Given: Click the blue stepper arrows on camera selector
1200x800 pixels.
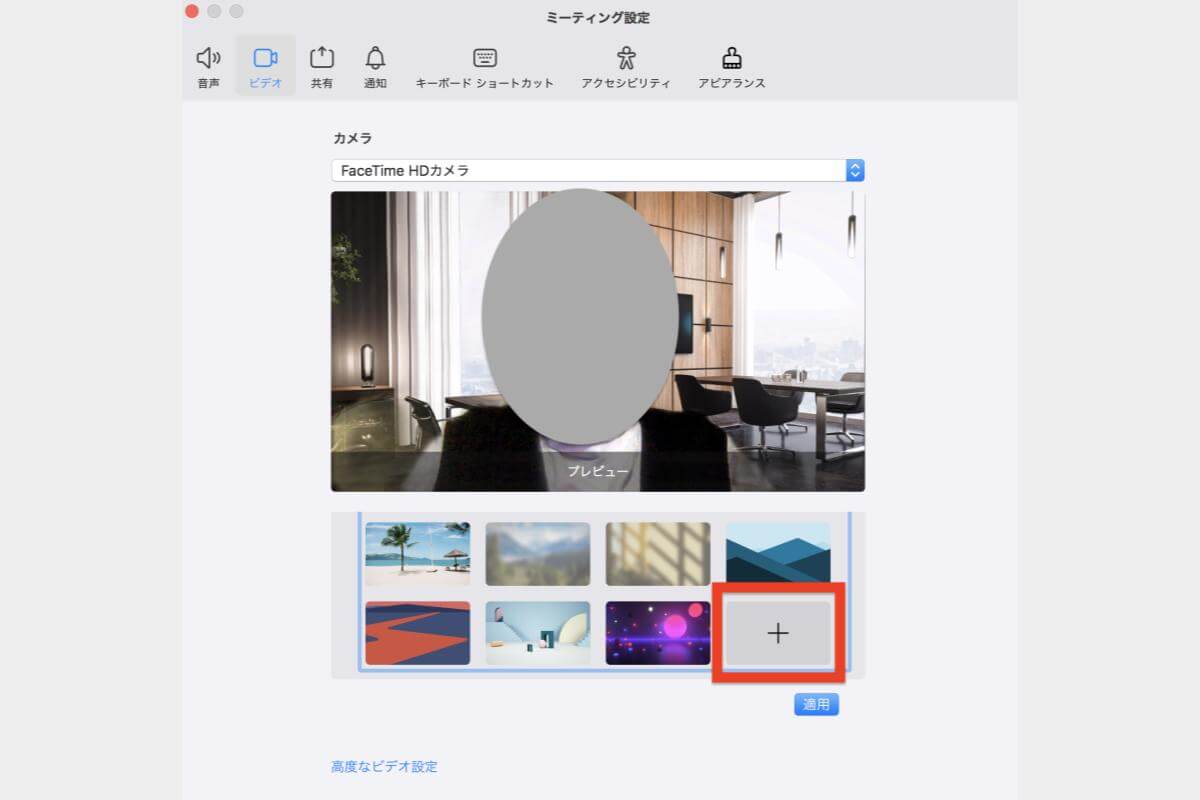Looking at the screenshot, I should click(853, 170).
